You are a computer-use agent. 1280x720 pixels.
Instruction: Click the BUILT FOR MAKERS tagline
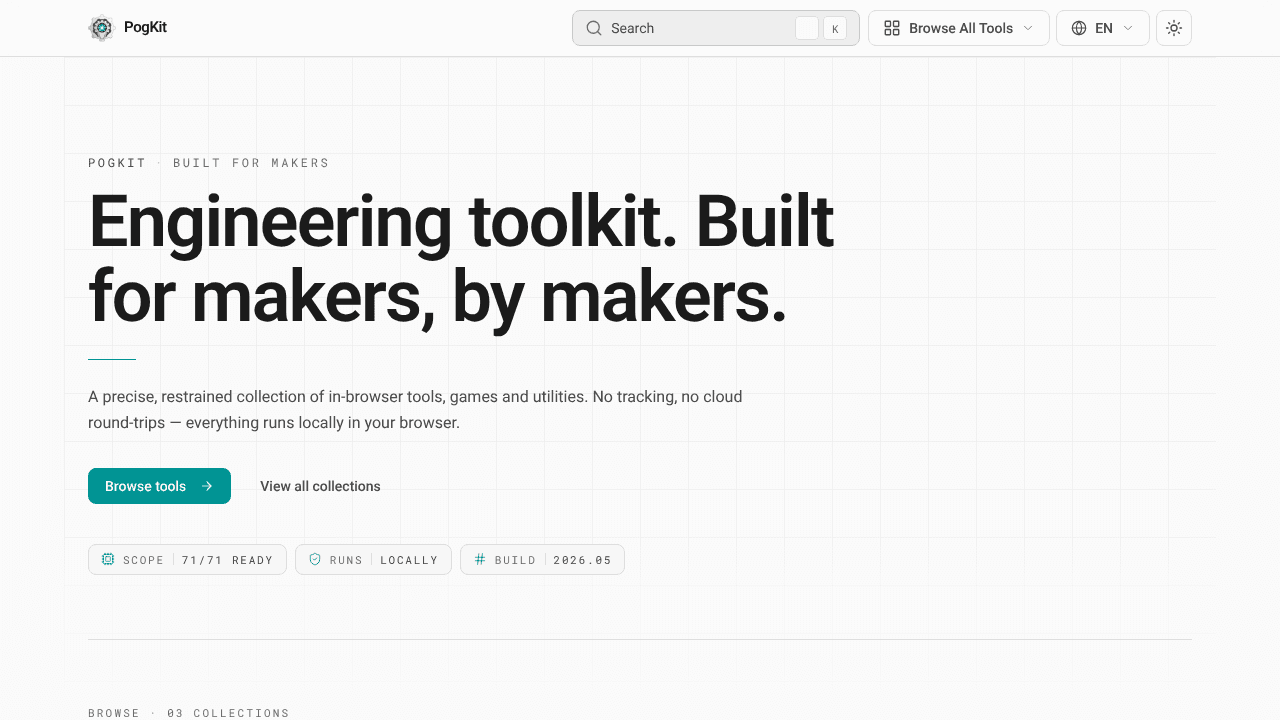point(251,163)
